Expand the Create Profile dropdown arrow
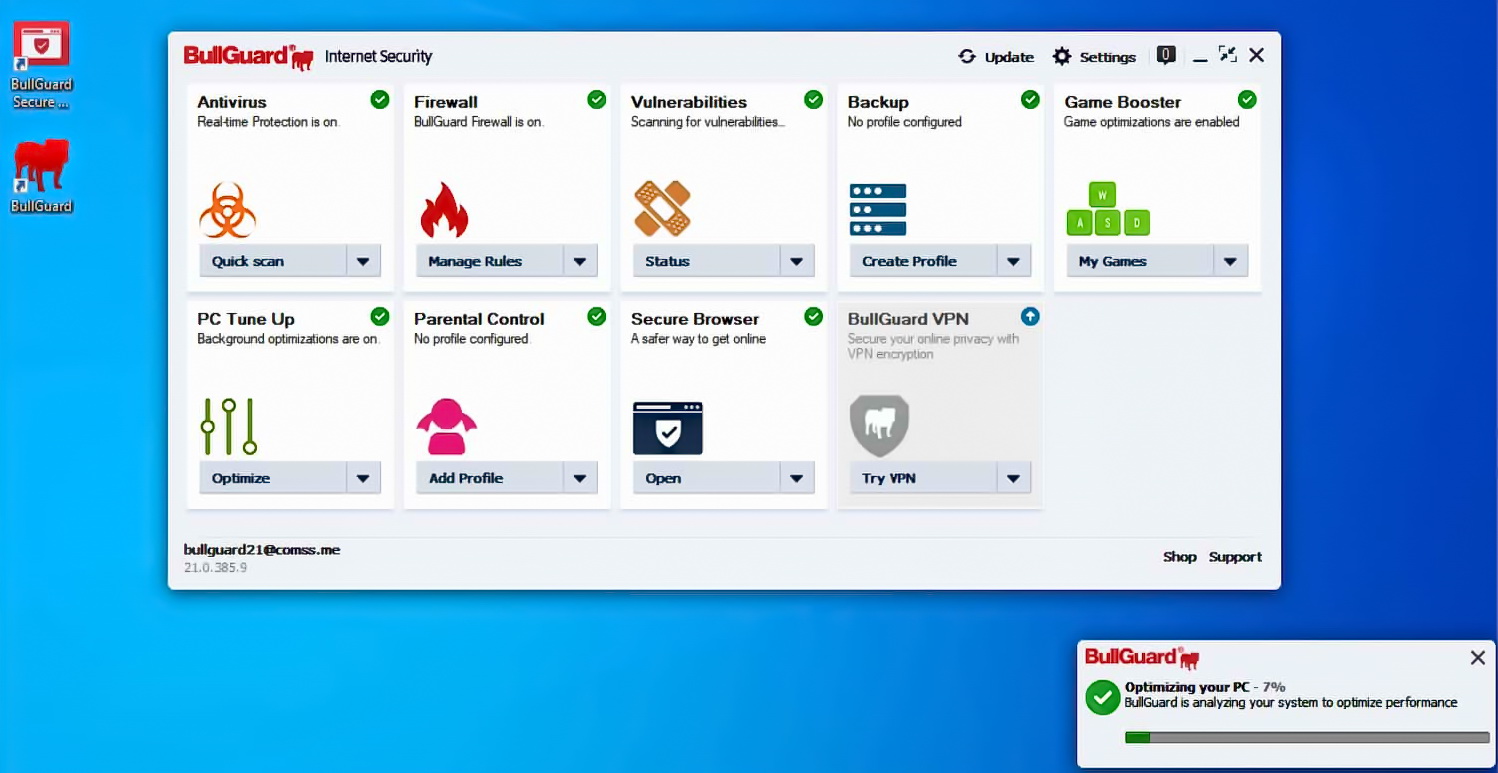This screenshot has width=1498, height=773. pos(1013,261)
